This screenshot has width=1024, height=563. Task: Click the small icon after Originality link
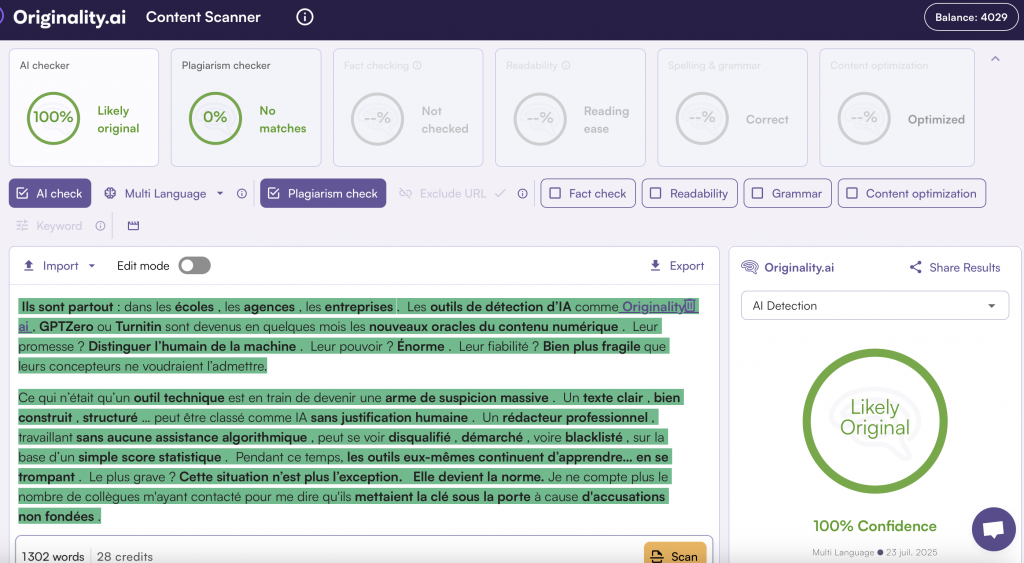690,305
